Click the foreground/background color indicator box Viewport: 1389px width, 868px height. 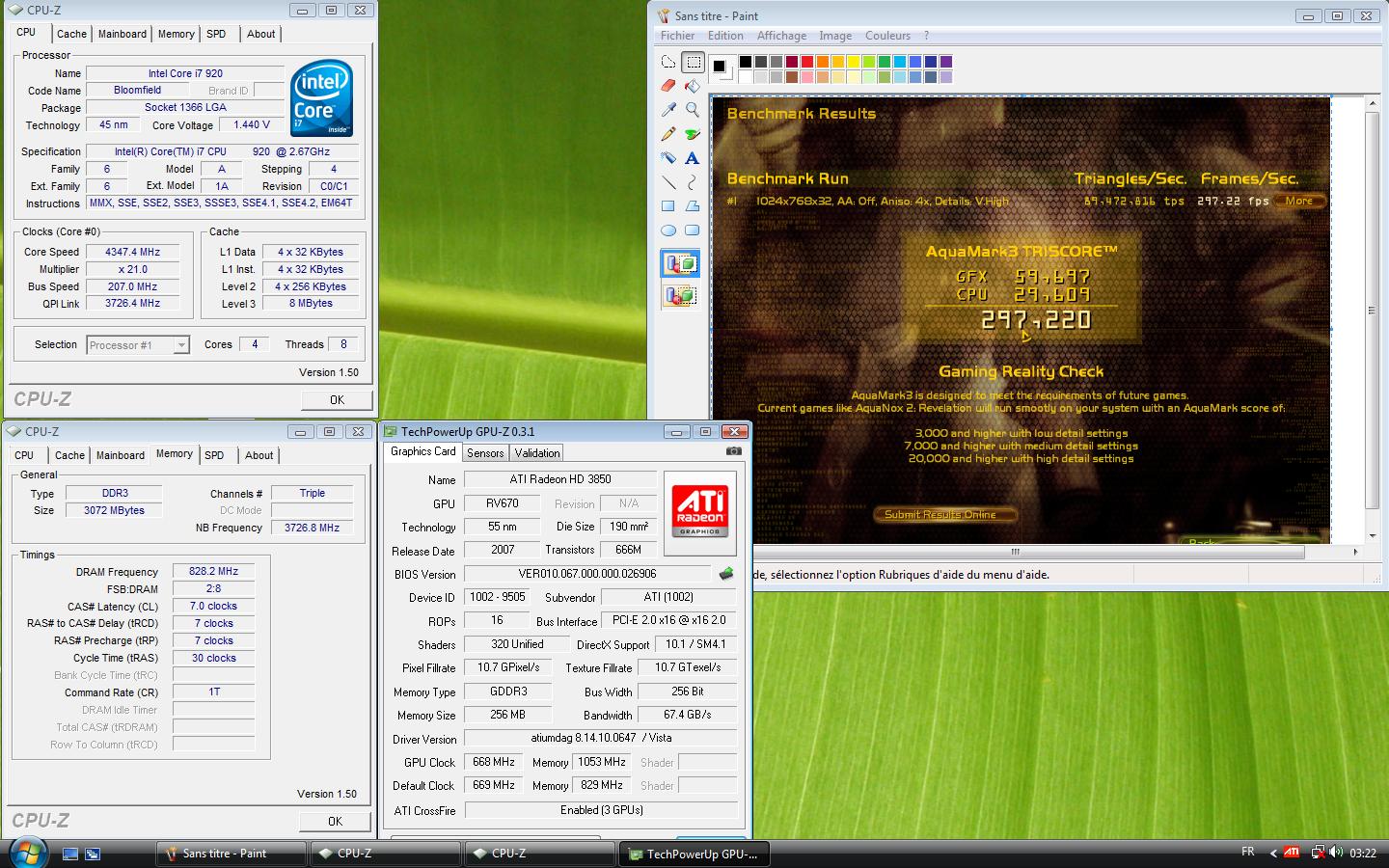(x=722, y=69)
